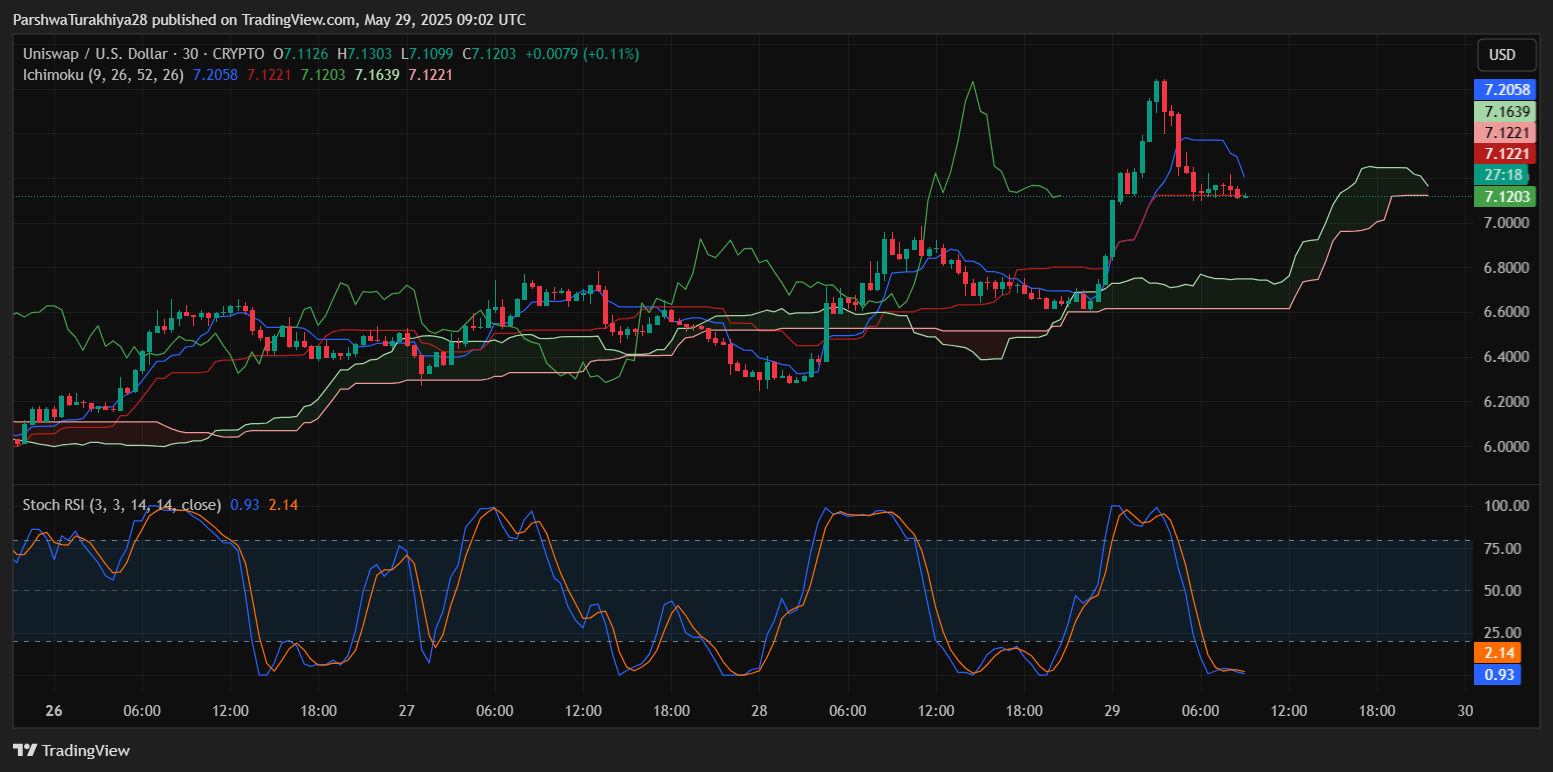Image resolution: width=1553 pixels, height=772 pixels.
Task: Click the date label 27 on time axis
Action: [406, 711]
